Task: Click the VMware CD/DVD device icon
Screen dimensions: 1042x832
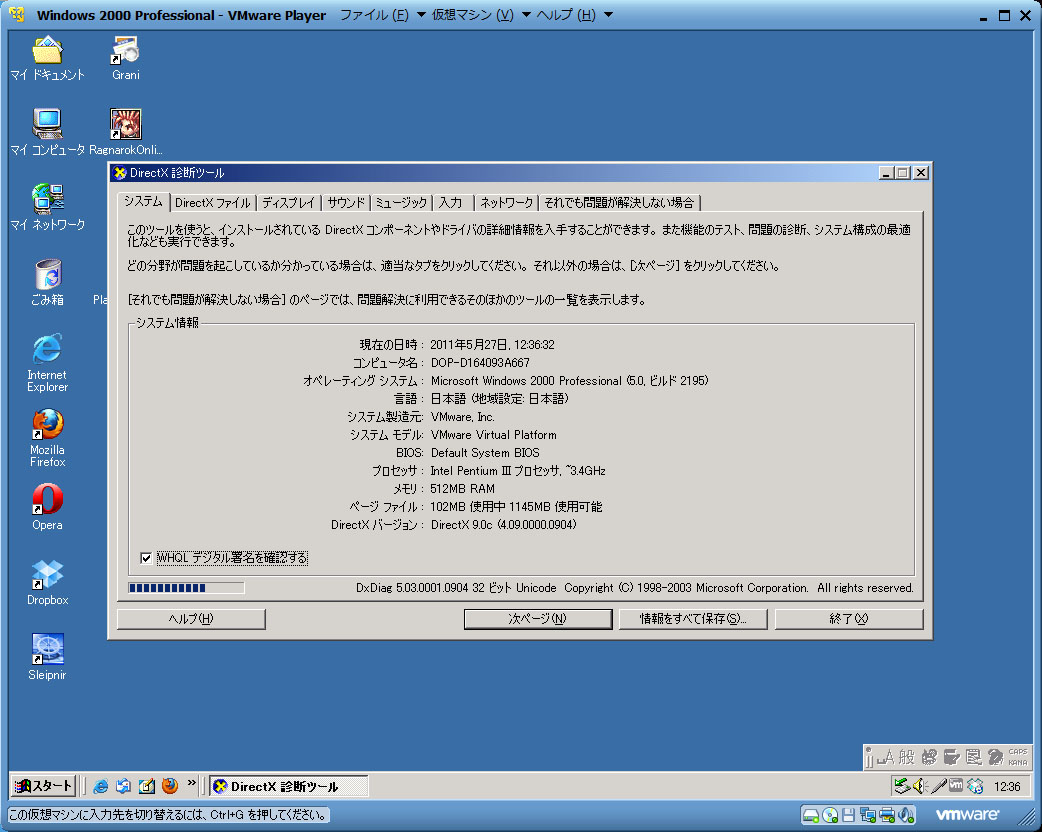Action: [x=830, y=815]
